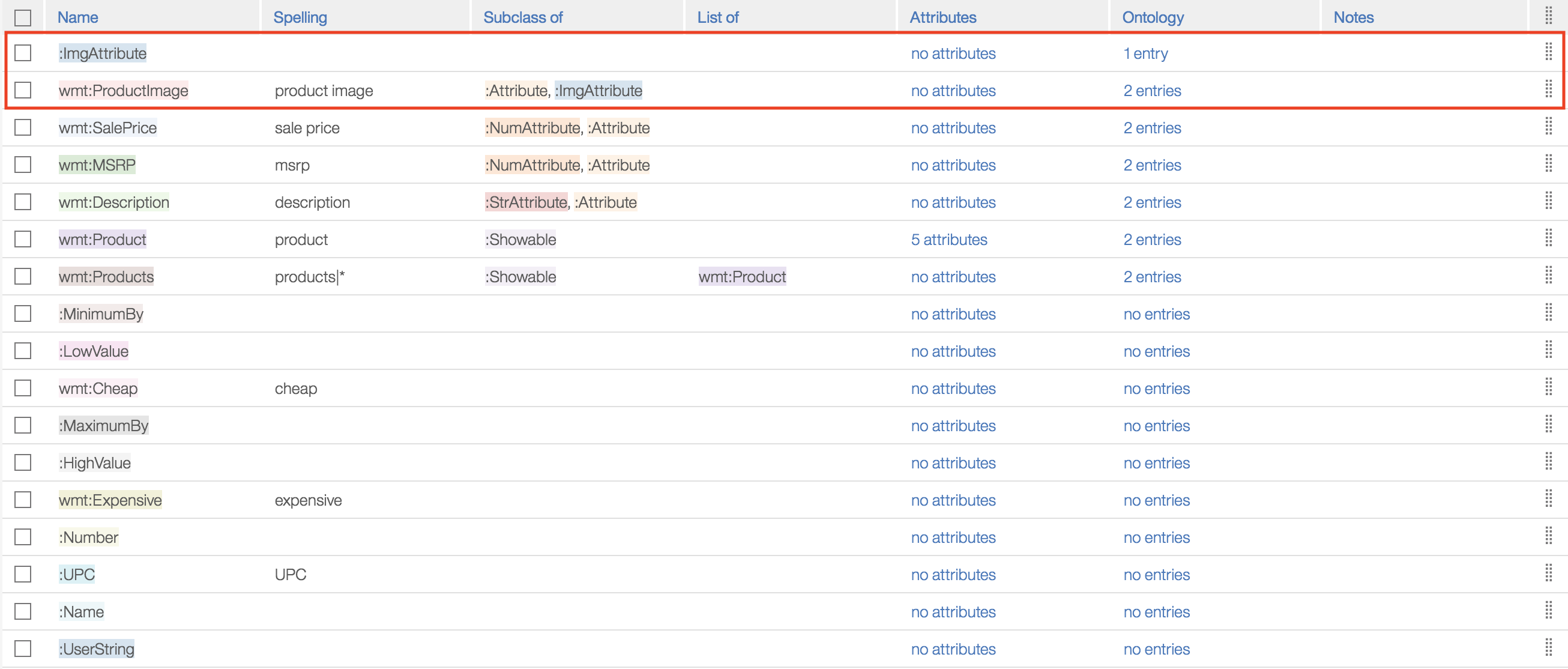Click the 'expensive' spelling cell
The width and height of the screenshot is (1568, 669).
pos(308,500)
